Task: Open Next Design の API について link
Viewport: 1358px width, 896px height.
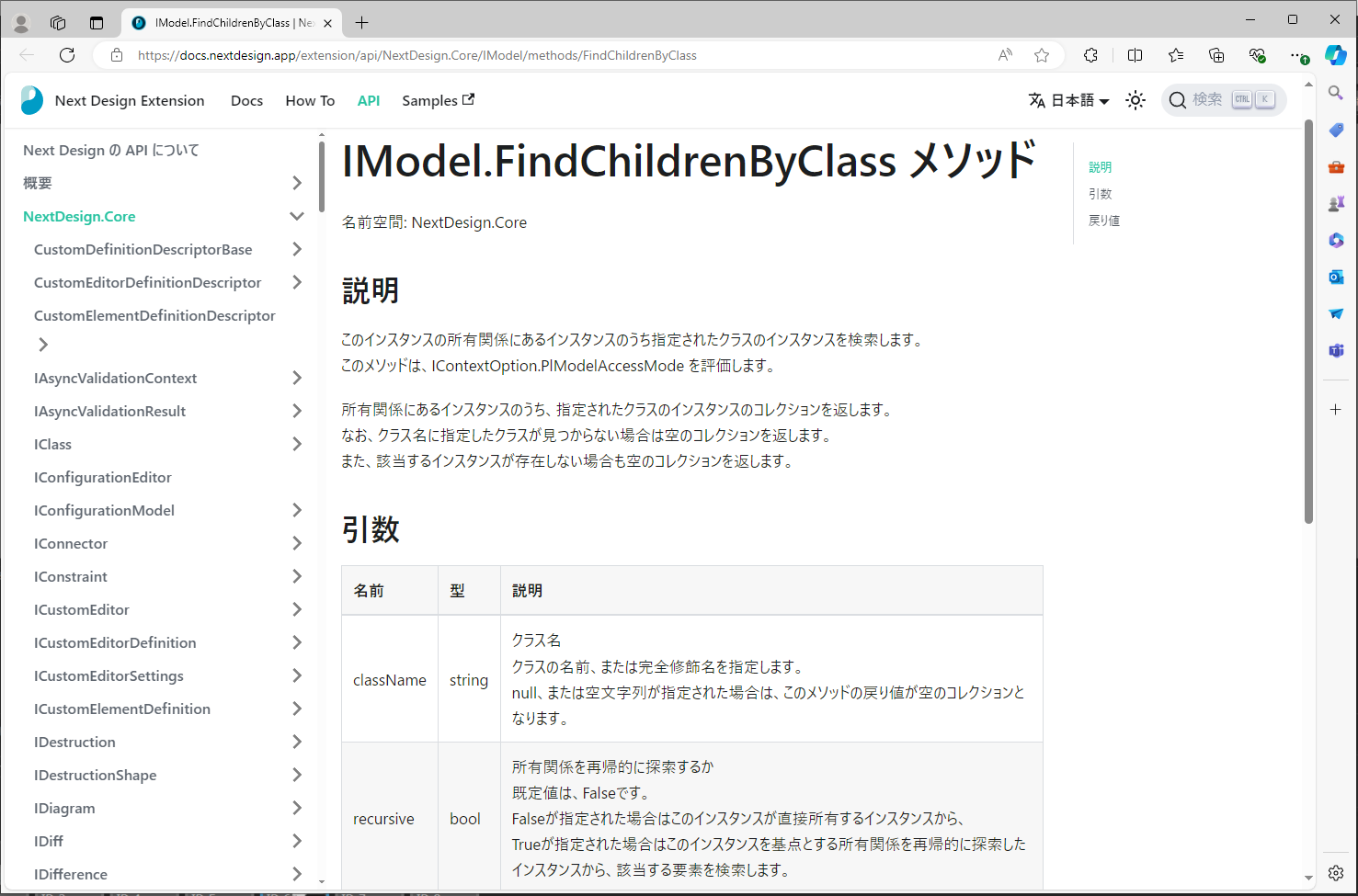Action: tap(111, 150)
